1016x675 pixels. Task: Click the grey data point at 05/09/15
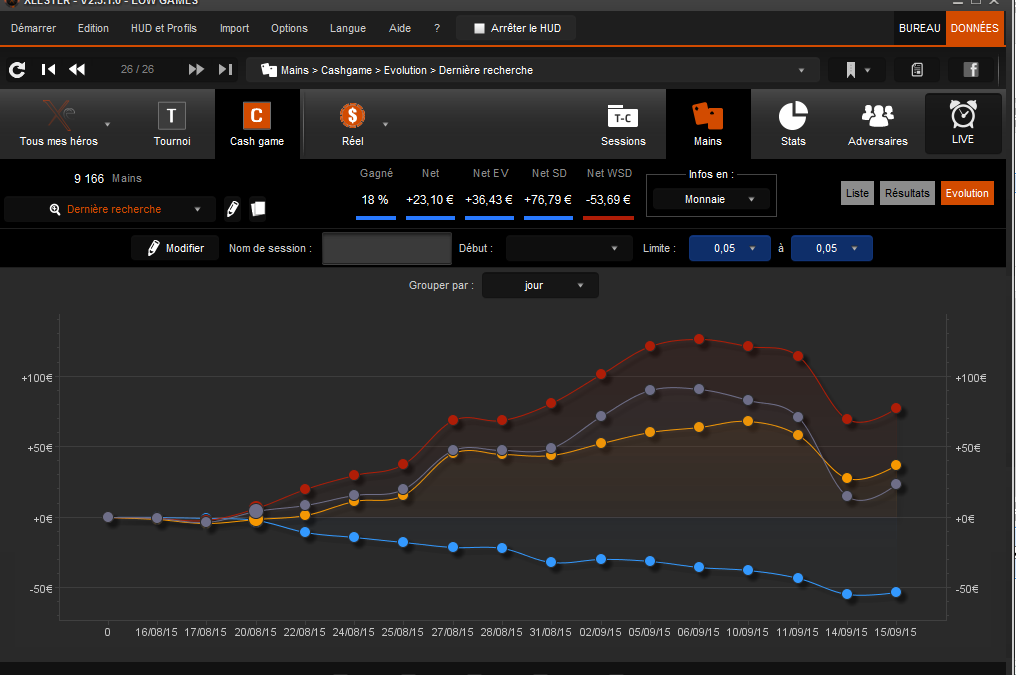pyautogui.click(x=650, y=390)
